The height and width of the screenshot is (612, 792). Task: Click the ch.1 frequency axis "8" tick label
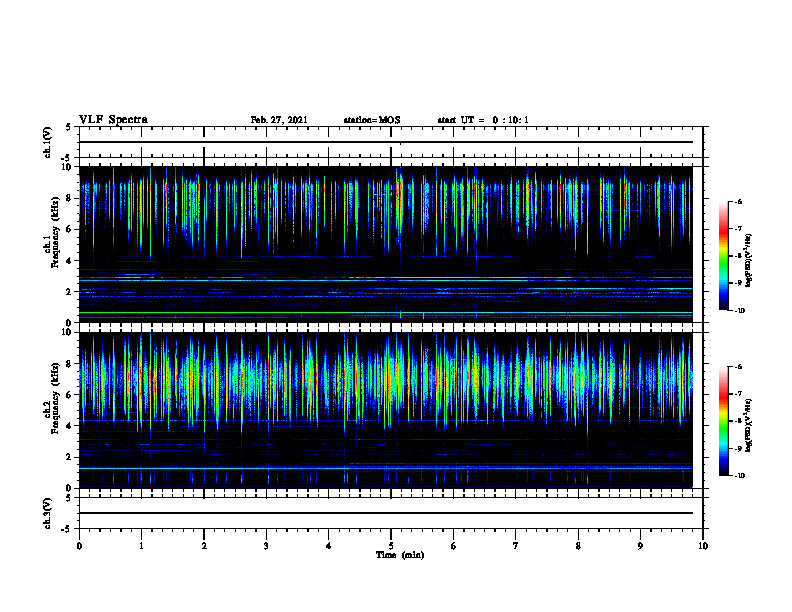[70, 198]
